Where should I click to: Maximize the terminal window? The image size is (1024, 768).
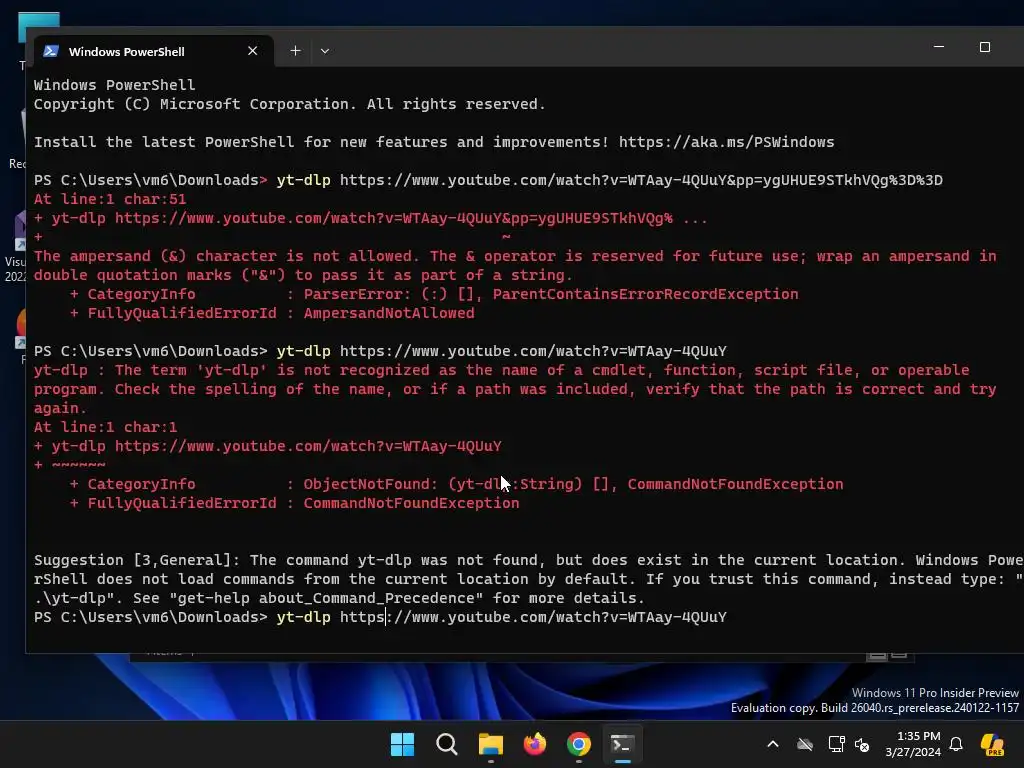pyautogui.click(x=985, y=47)
